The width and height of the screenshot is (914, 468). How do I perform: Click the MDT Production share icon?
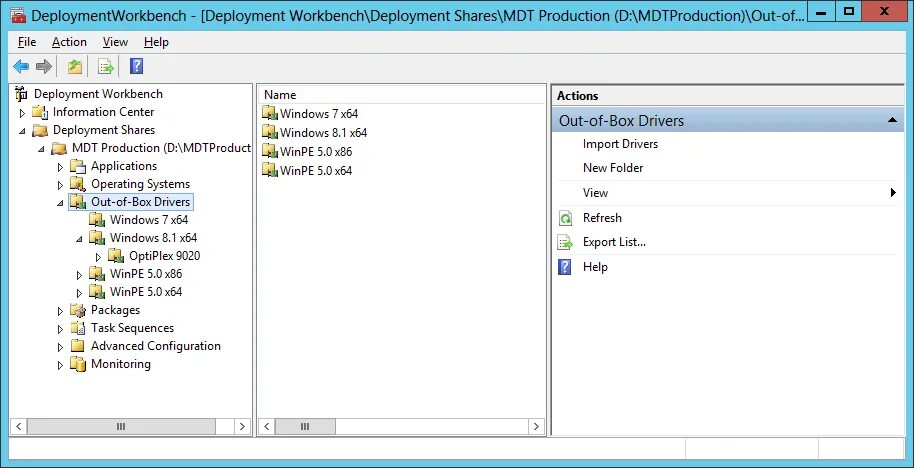point(59,148)
